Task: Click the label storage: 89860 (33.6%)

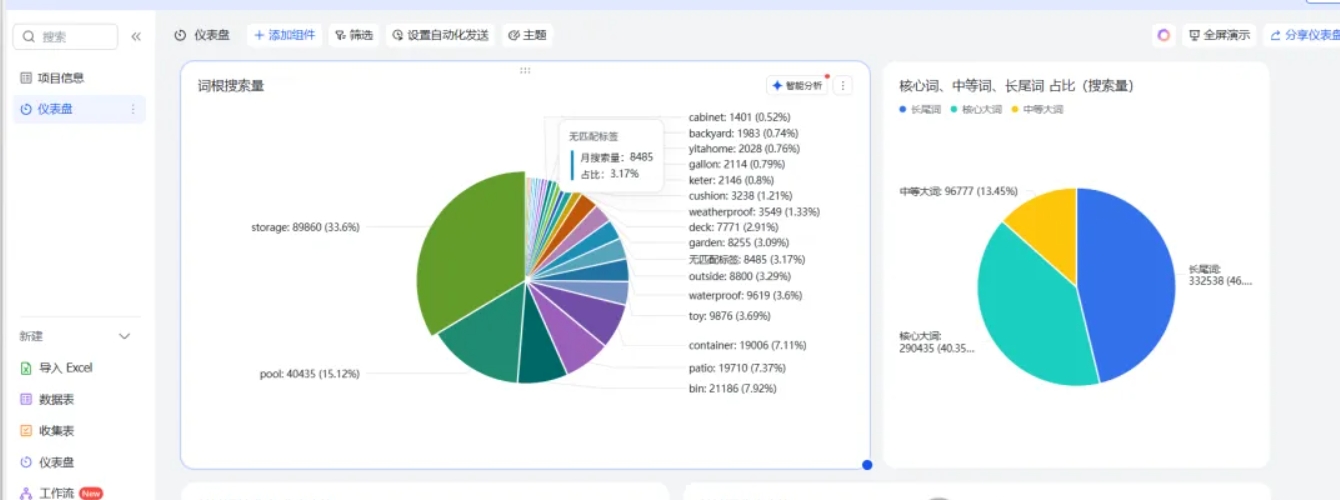Action: [305, 227]
